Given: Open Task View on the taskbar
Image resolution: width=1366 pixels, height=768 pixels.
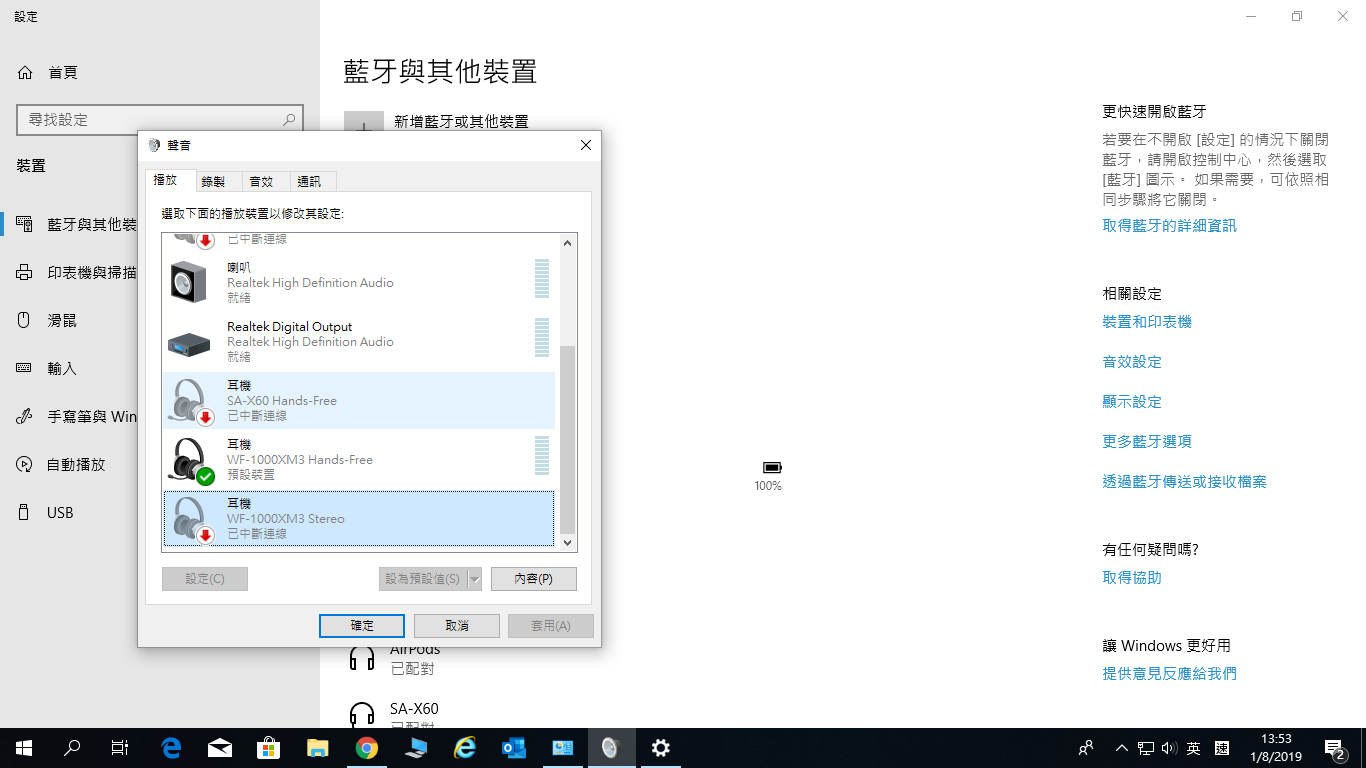Looking at the screenshot, I should tap(120, 748).
